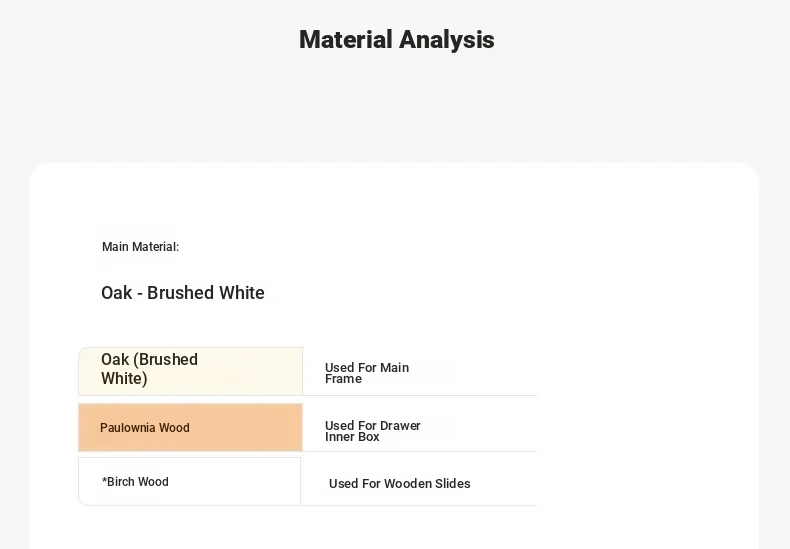Click the Oak (Brushed White) label text

pos(150,369)
